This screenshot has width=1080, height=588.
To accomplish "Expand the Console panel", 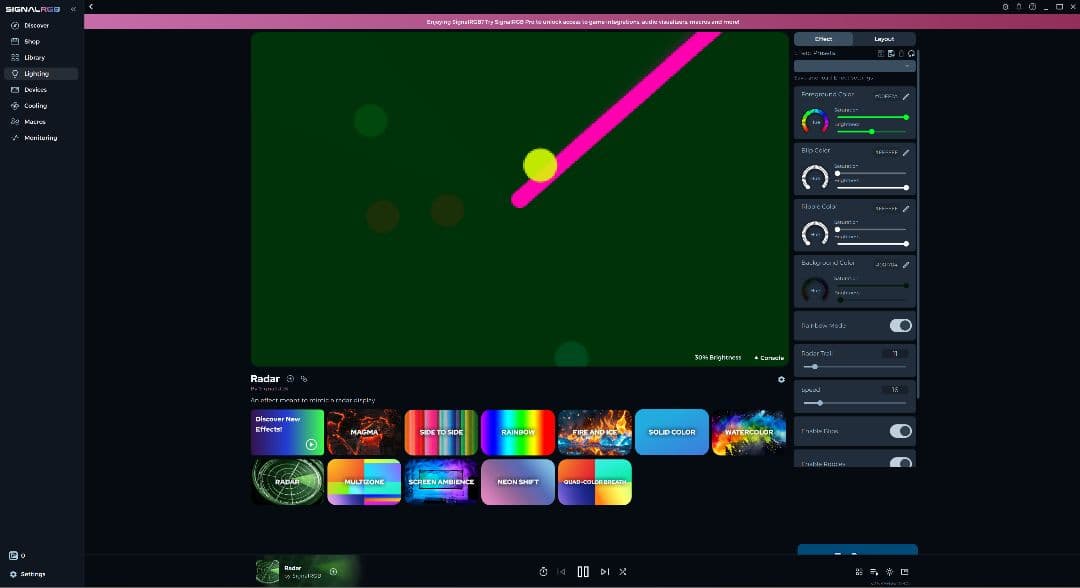I will [x=769, y=357].
